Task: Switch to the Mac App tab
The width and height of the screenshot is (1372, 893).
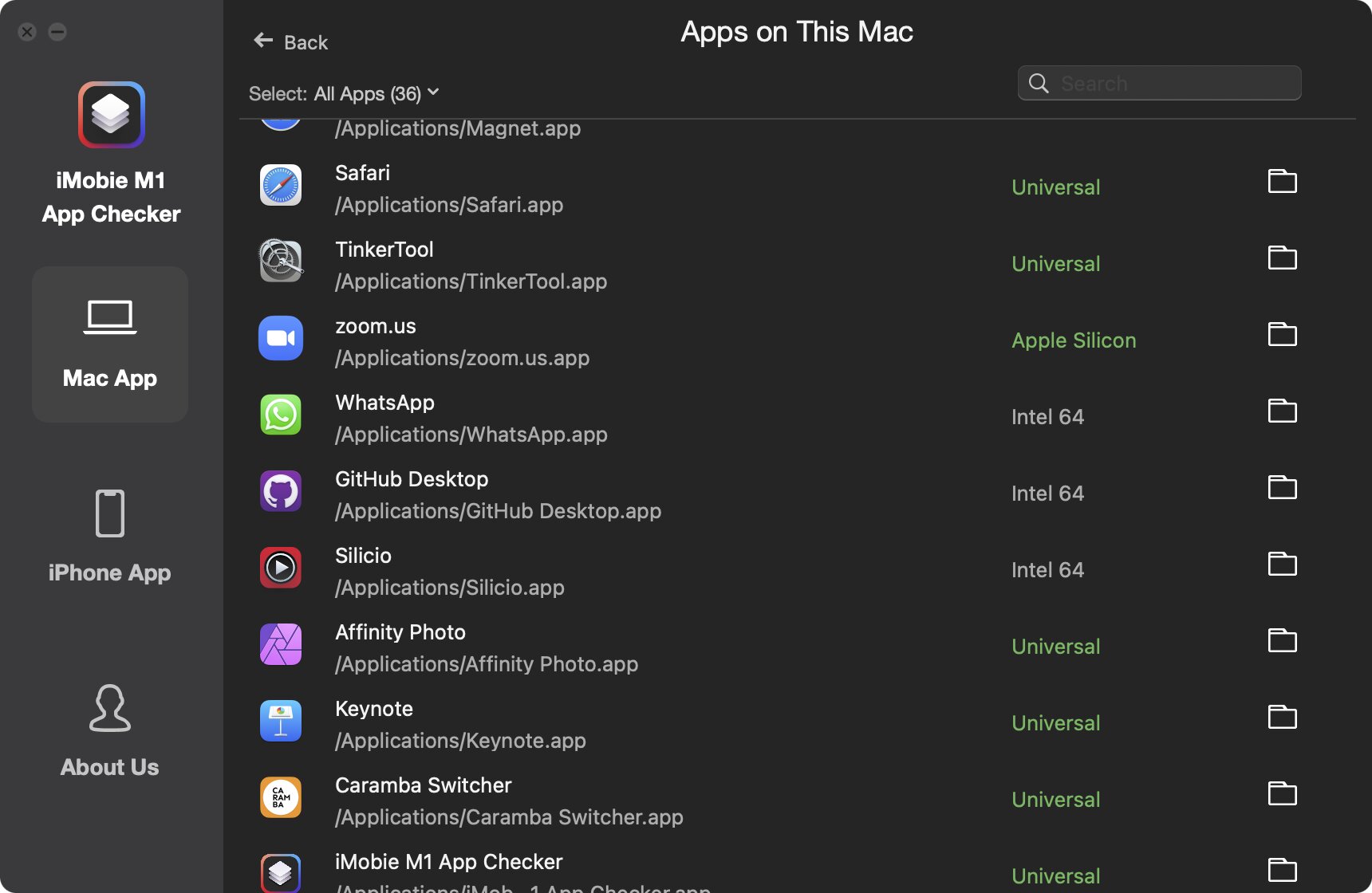Action: (110, 344)
